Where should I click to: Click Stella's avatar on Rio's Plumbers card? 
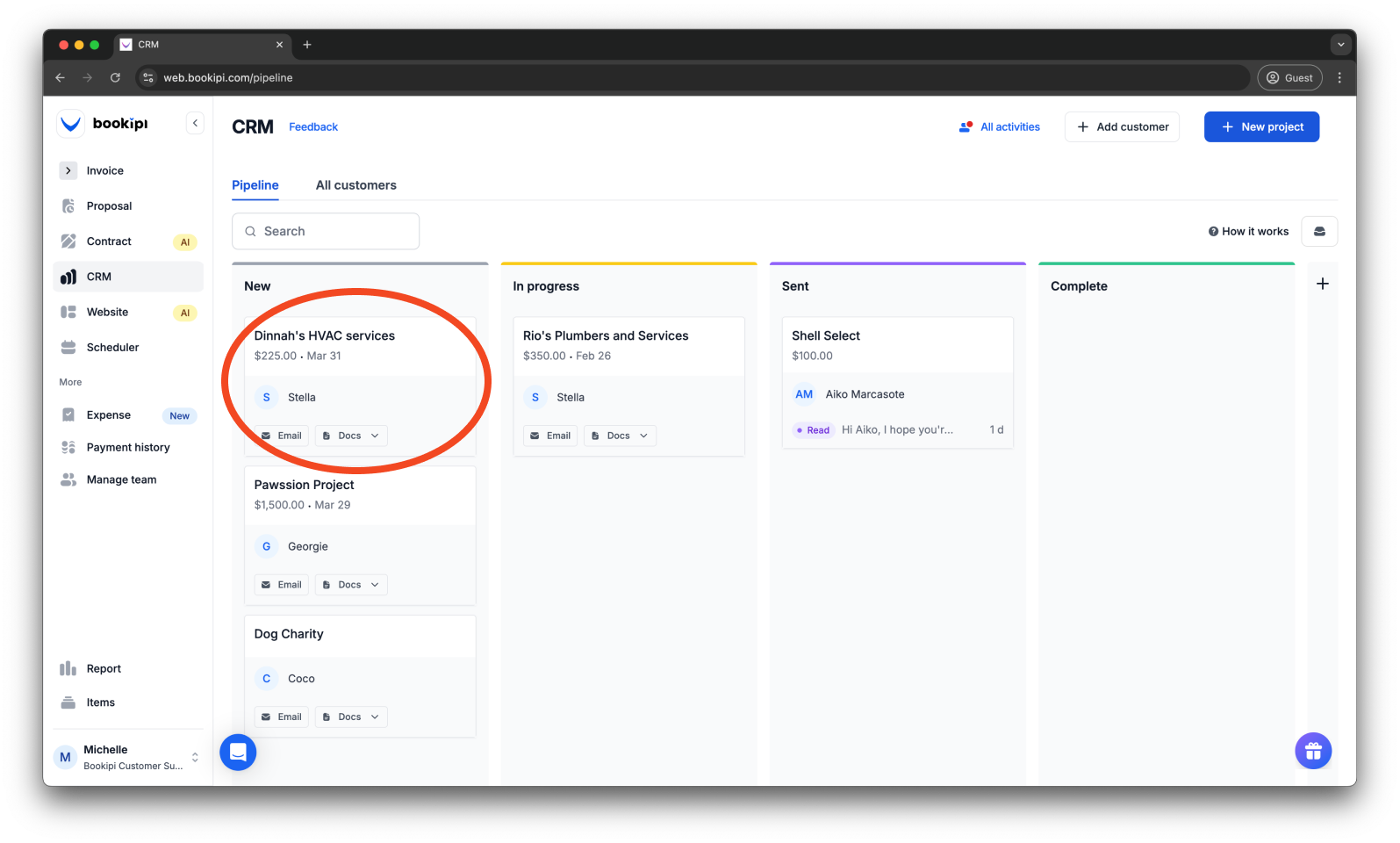(x=535, y=397)
